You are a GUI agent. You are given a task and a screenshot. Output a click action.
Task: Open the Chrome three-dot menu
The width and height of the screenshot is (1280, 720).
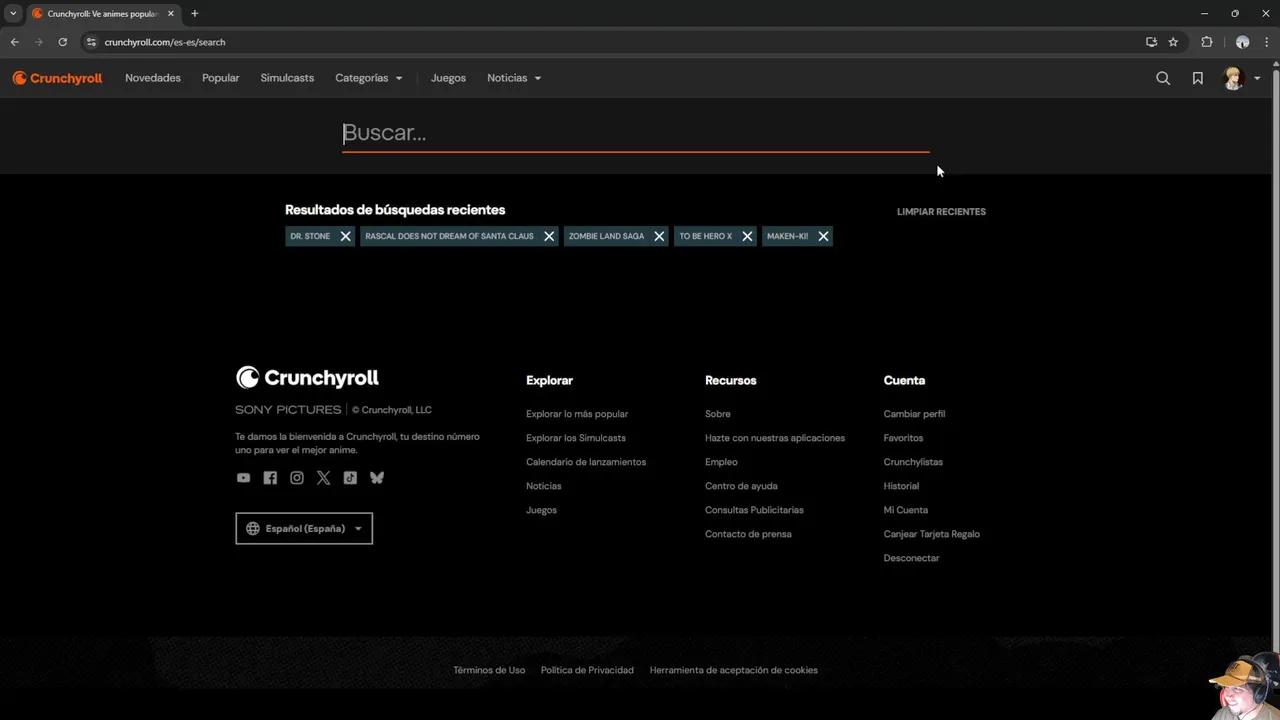click(x=1267, y=42)
